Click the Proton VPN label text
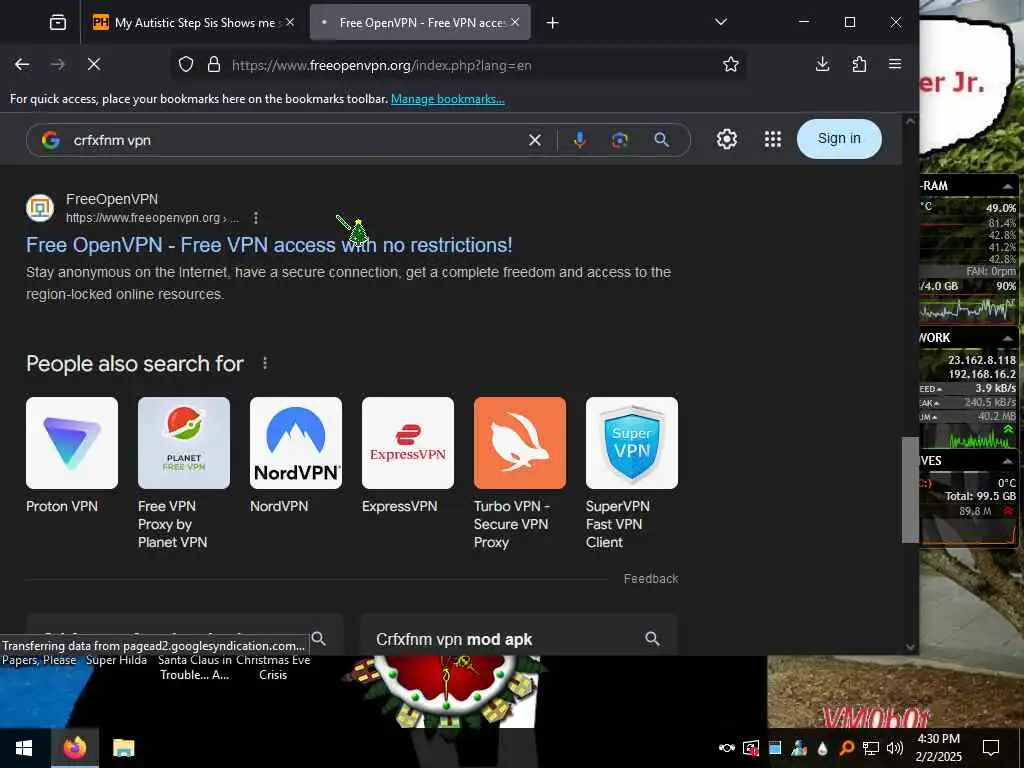 (61, 506)
